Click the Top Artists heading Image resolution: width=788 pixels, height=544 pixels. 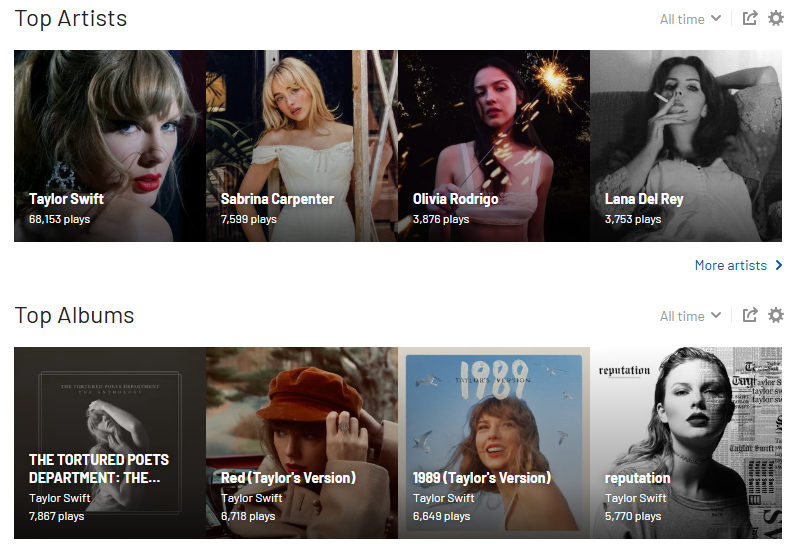point(71,19)
